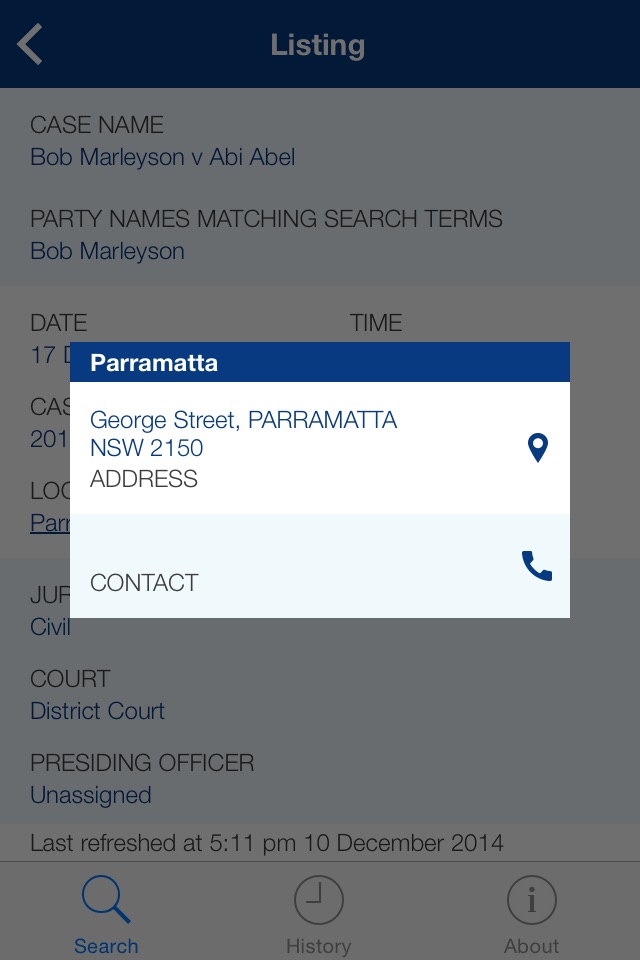Click the Last refreshed timestamp text
The image size is (640, 960).
(266, 843)
